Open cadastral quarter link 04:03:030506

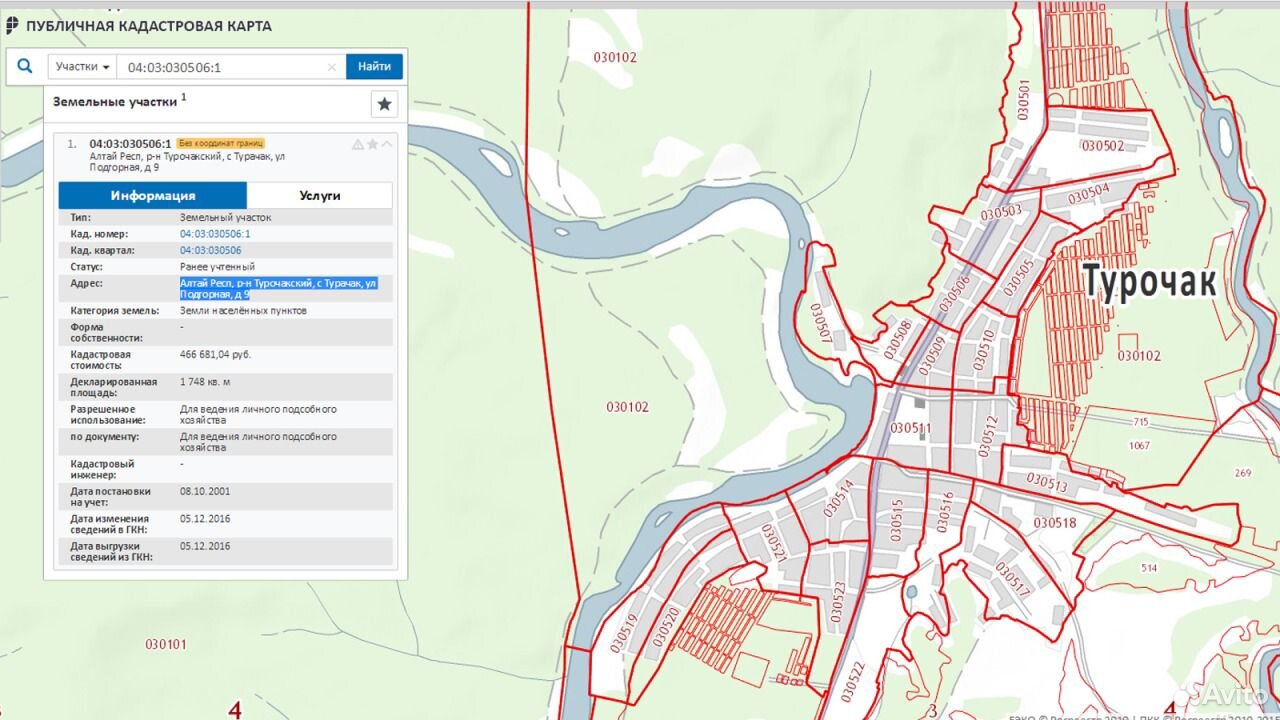[x=210, y=250]
